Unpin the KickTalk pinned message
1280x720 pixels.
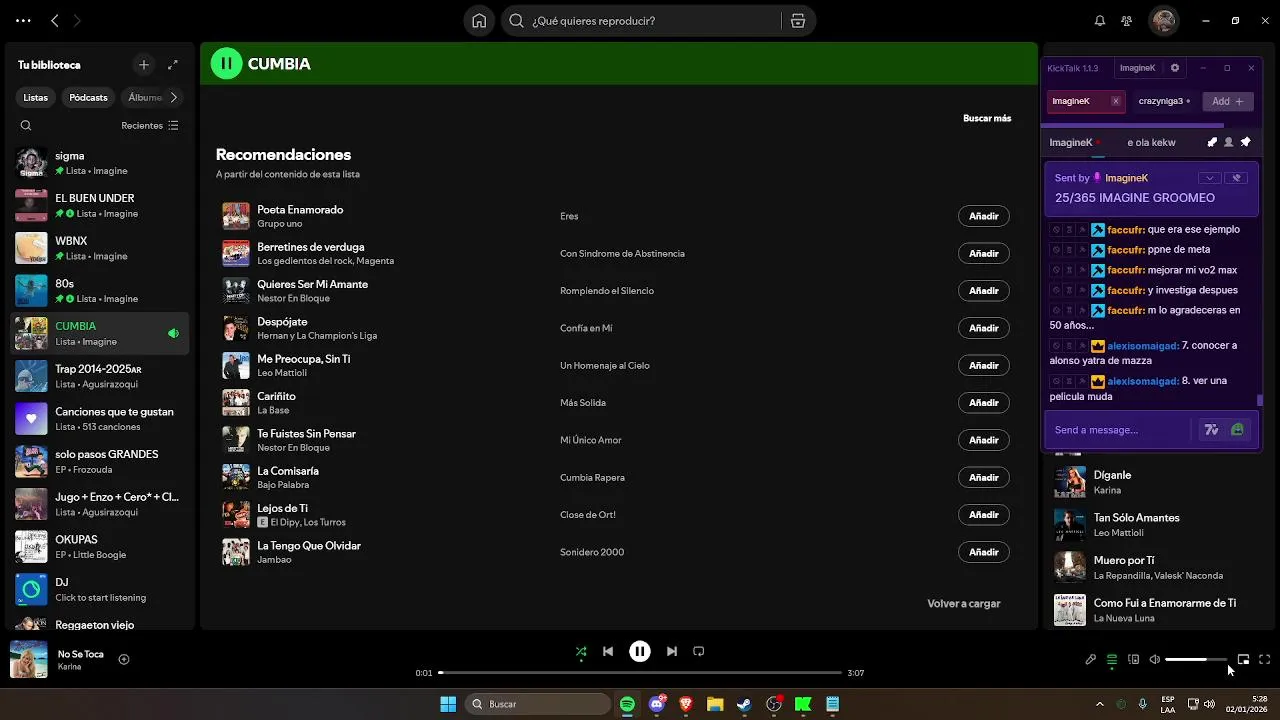click(x=1237, y=178)
